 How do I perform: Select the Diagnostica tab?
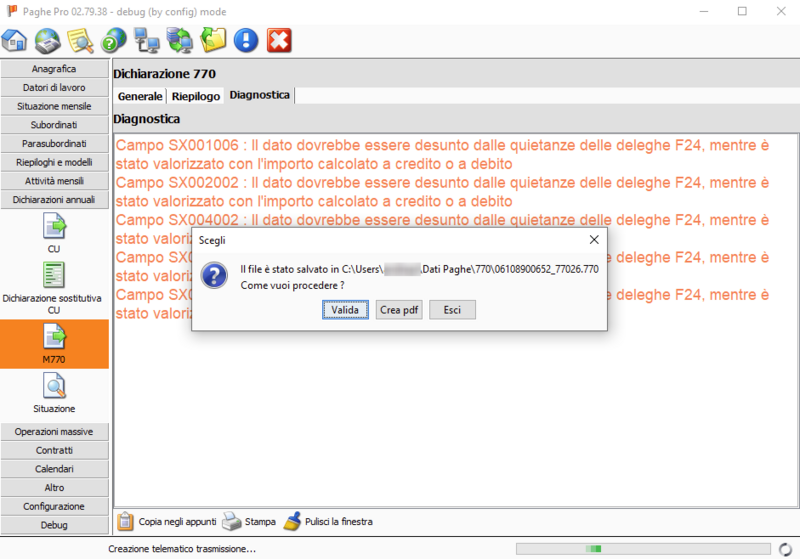tap(260, 95)
